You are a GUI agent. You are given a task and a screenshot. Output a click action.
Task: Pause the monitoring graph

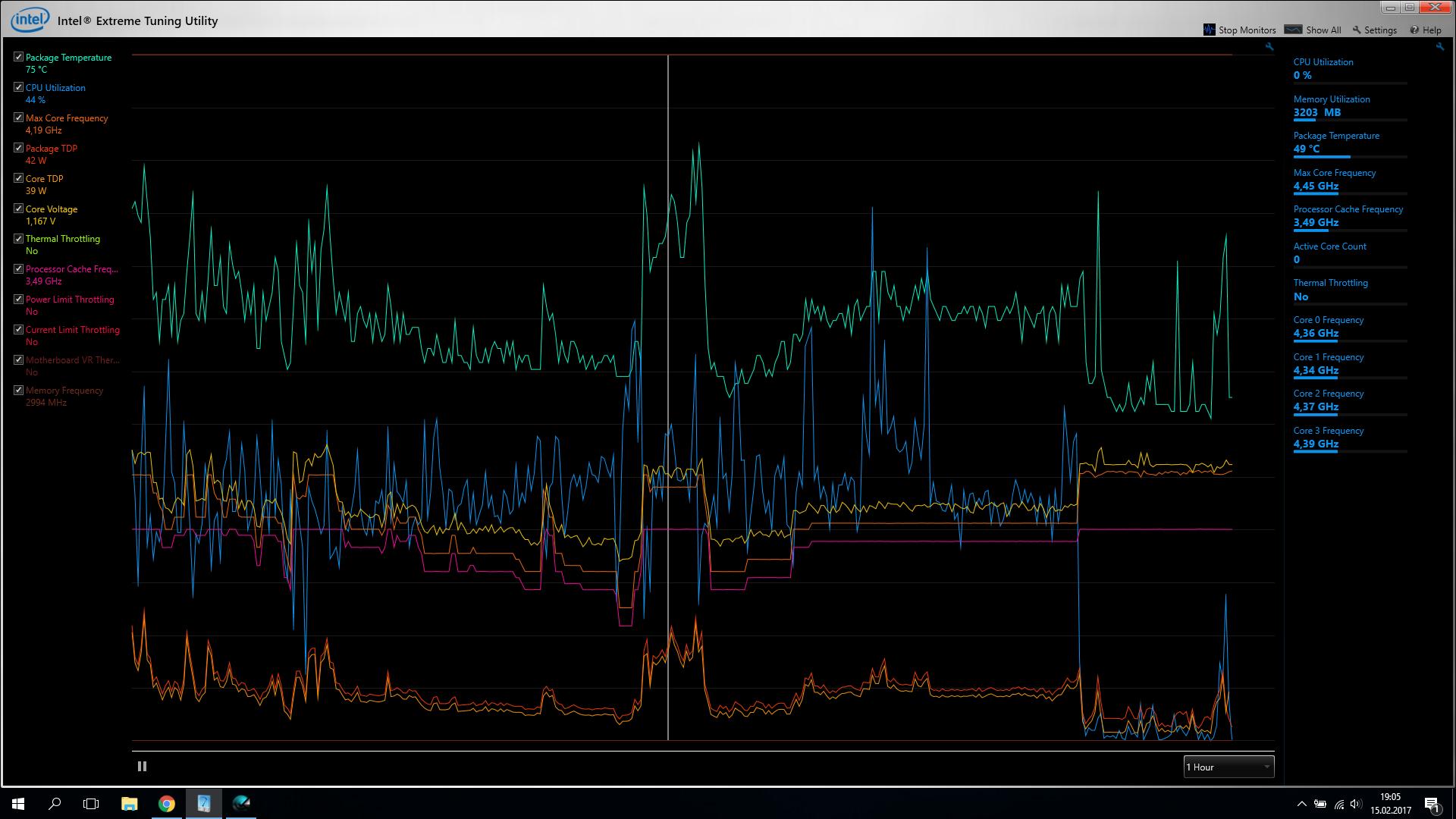pos(142,767)
